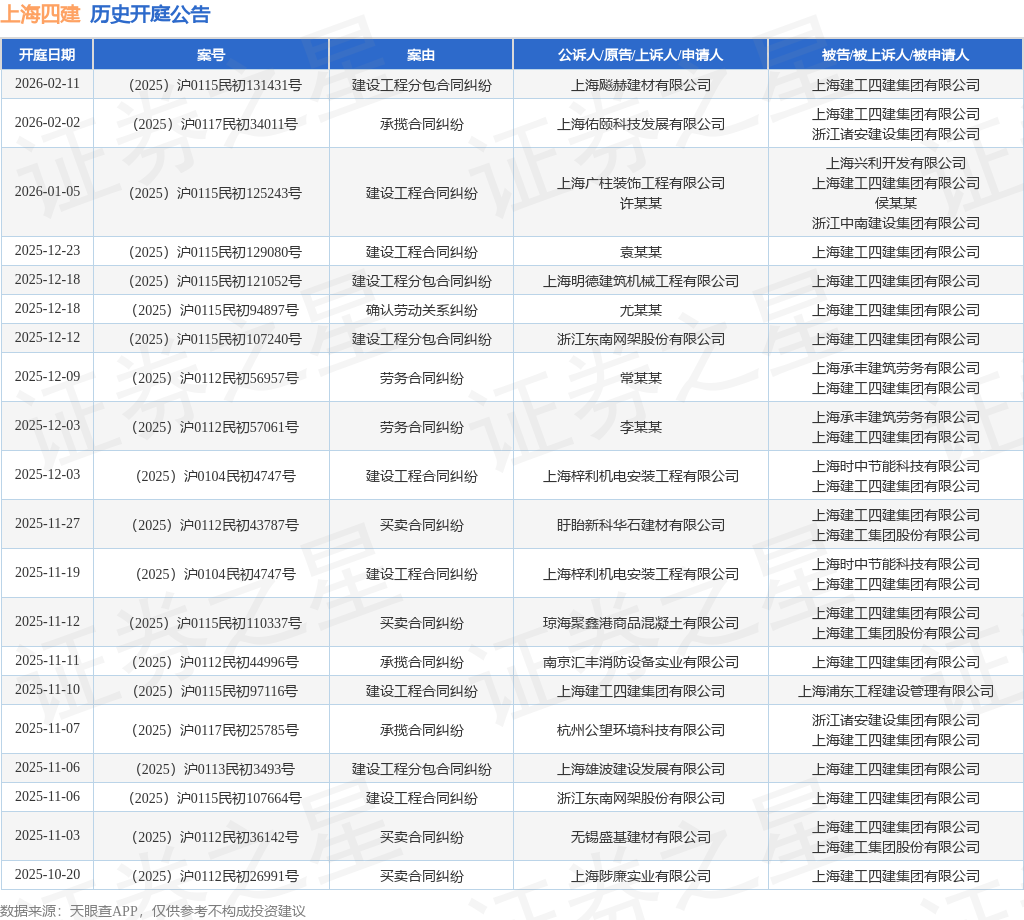1024x920 pixels.
Task: Click plaintiff 无锡盛基建材有限公司
Action: coord(641,837)
